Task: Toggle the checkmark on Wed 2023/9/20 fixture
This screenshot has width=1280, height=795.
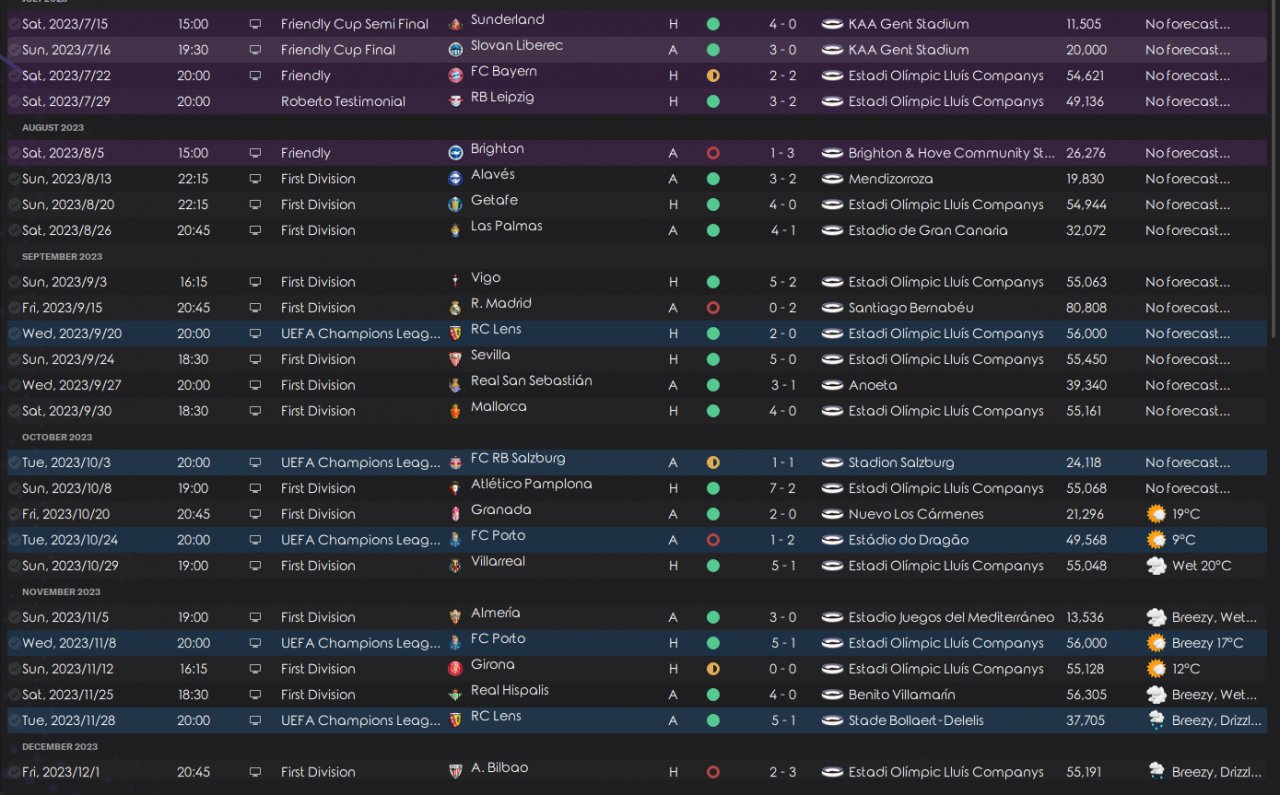Action: click(x=14, y=334)
